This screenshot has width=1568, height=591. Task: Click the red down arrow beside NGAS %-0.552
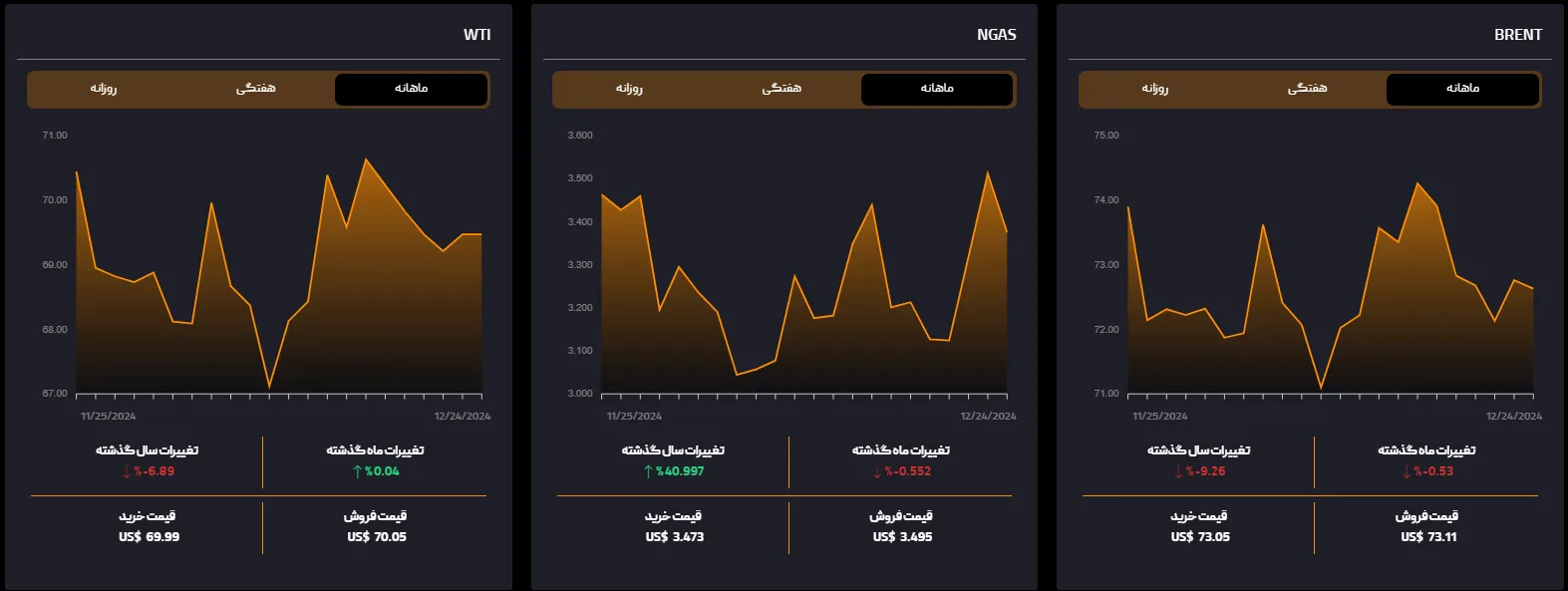(x=877, y=471)
